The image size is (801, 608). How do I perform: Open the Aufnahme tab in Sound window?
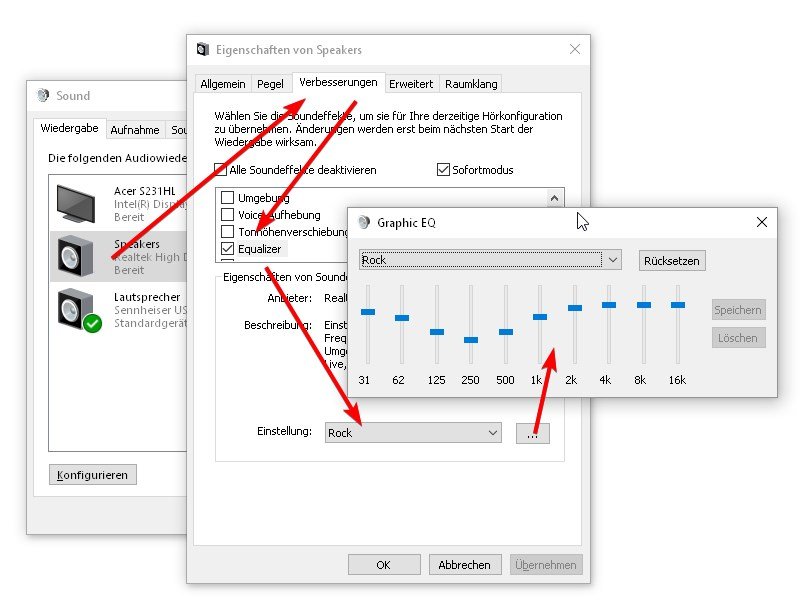coord(135,129)
